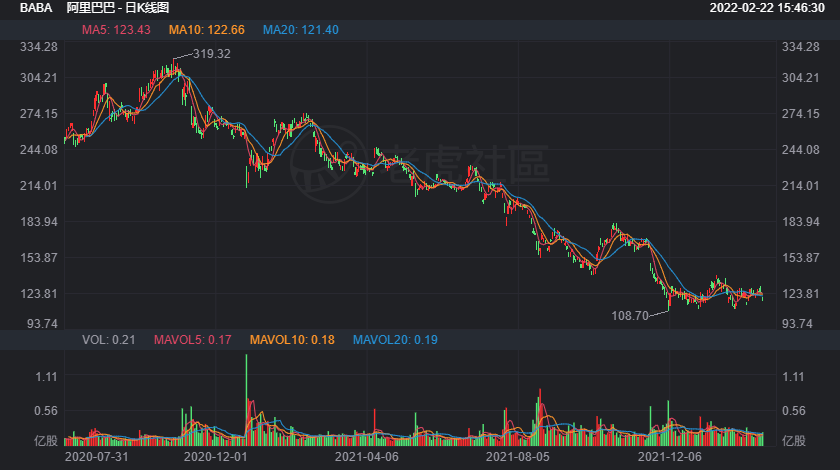
Task: Click the 2021-04-06 date axis label
Action: click(367, 457)
